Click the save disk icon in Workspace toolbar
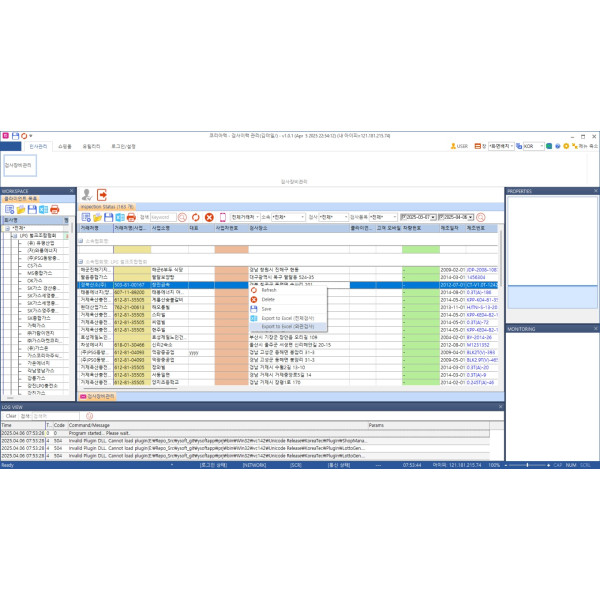 click(33, 209)
